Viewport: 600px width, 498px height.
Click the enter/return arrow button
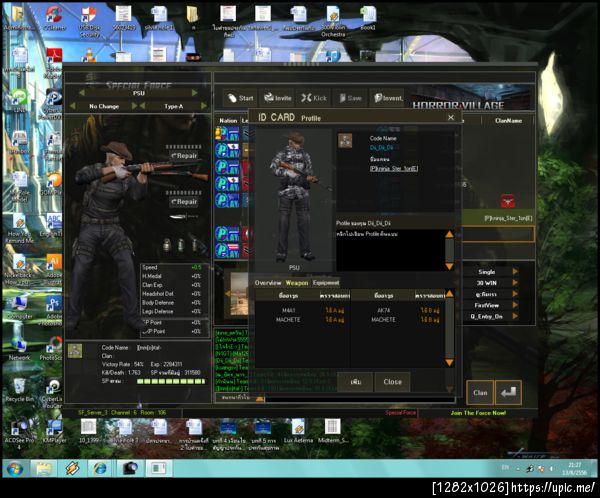508,392
